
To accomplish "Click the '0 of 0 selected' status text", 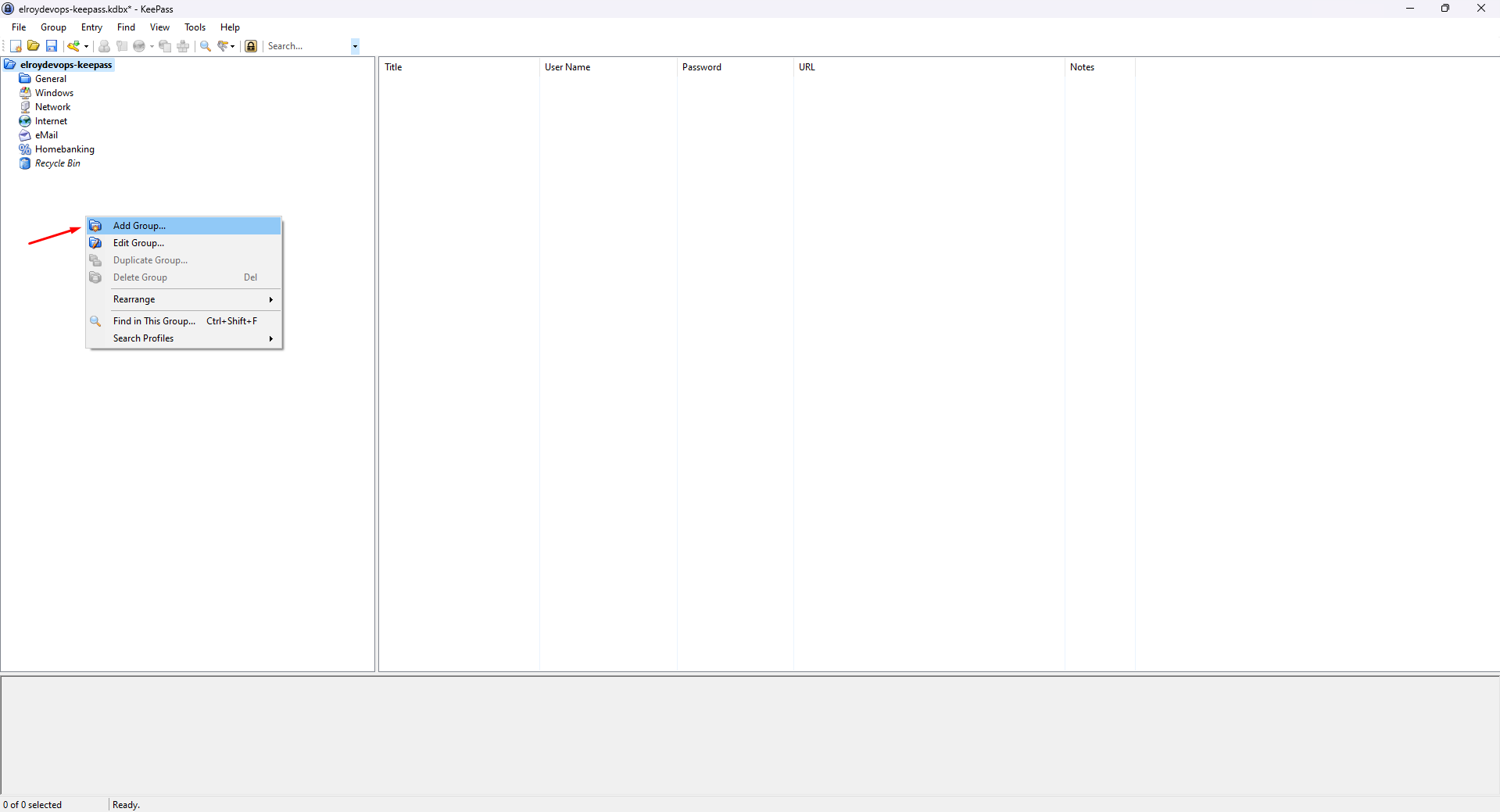I will 33,805.
